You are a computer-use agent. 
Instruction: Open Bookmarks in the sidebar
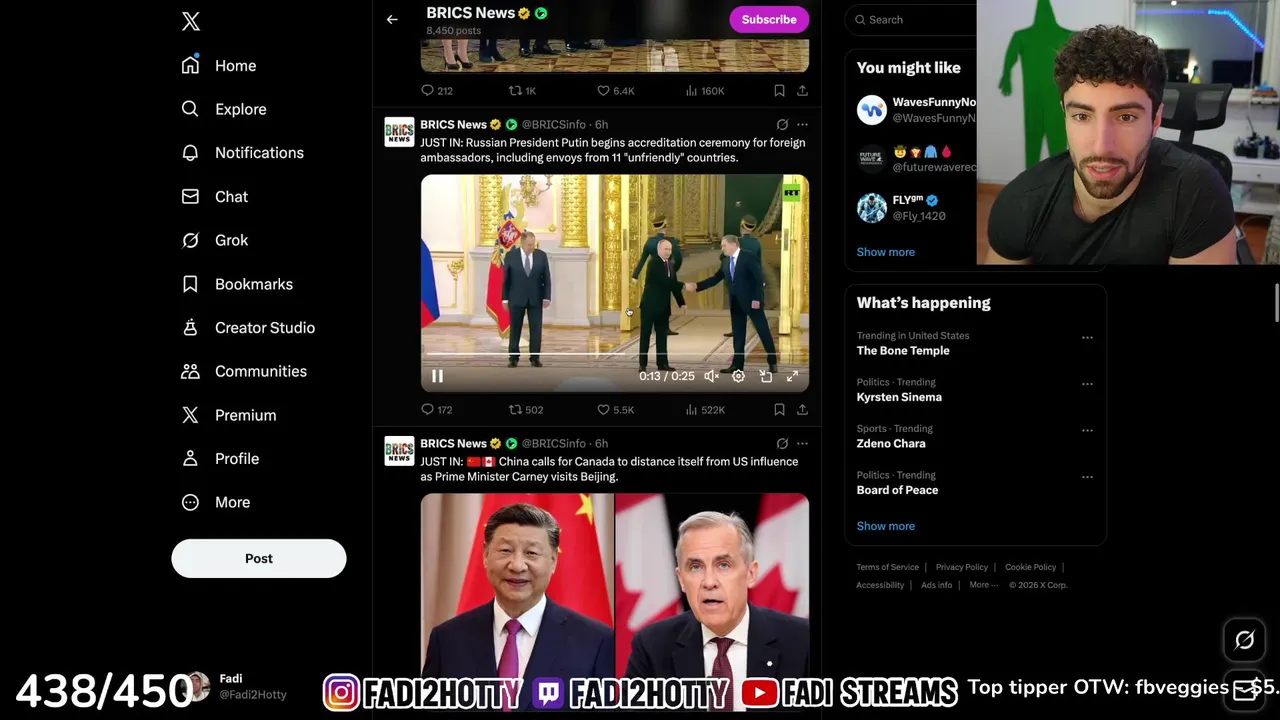point(238,284)
